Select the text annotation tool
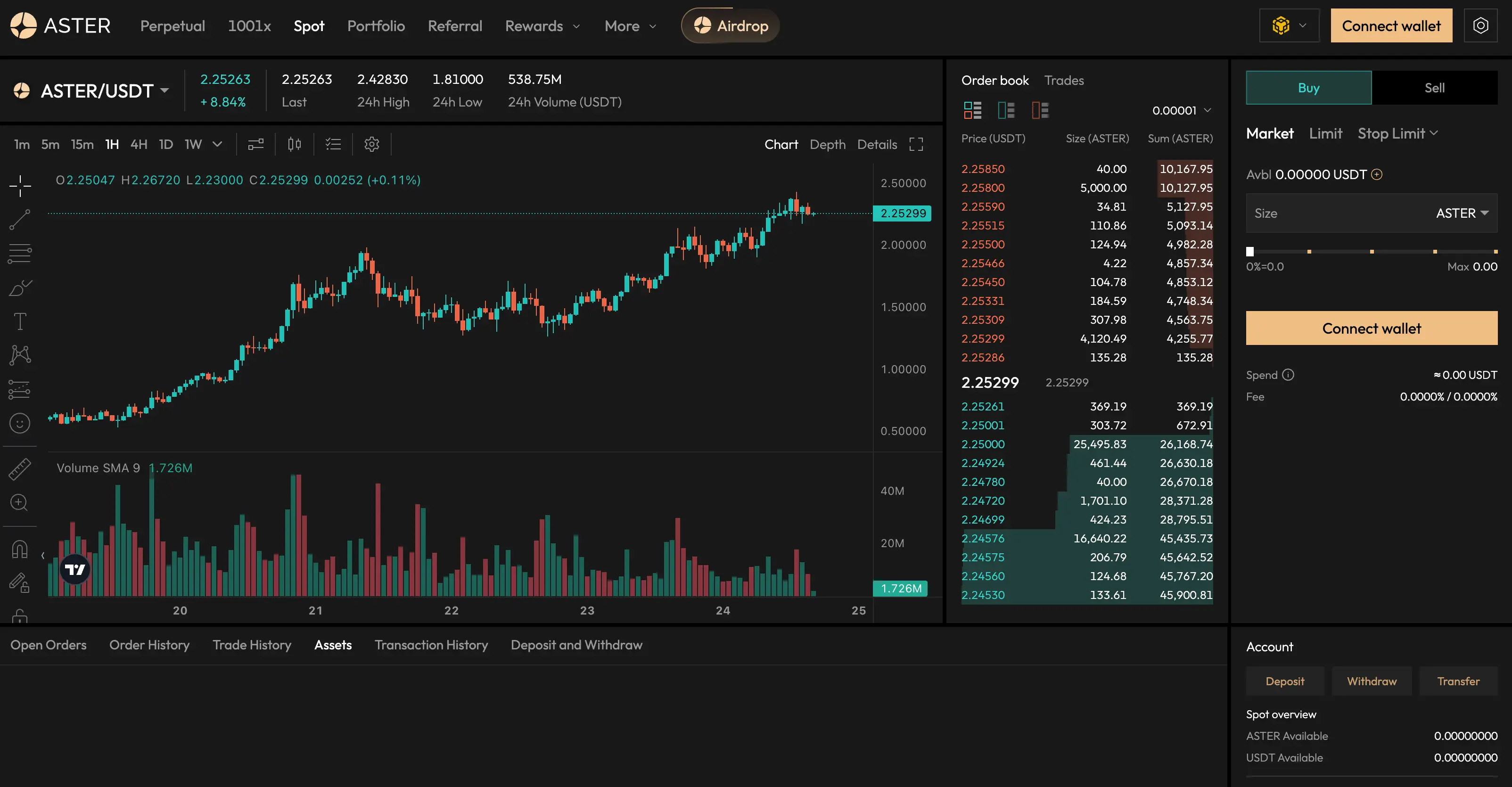Viewport: 1512px width, 787px height. (19, 321)
